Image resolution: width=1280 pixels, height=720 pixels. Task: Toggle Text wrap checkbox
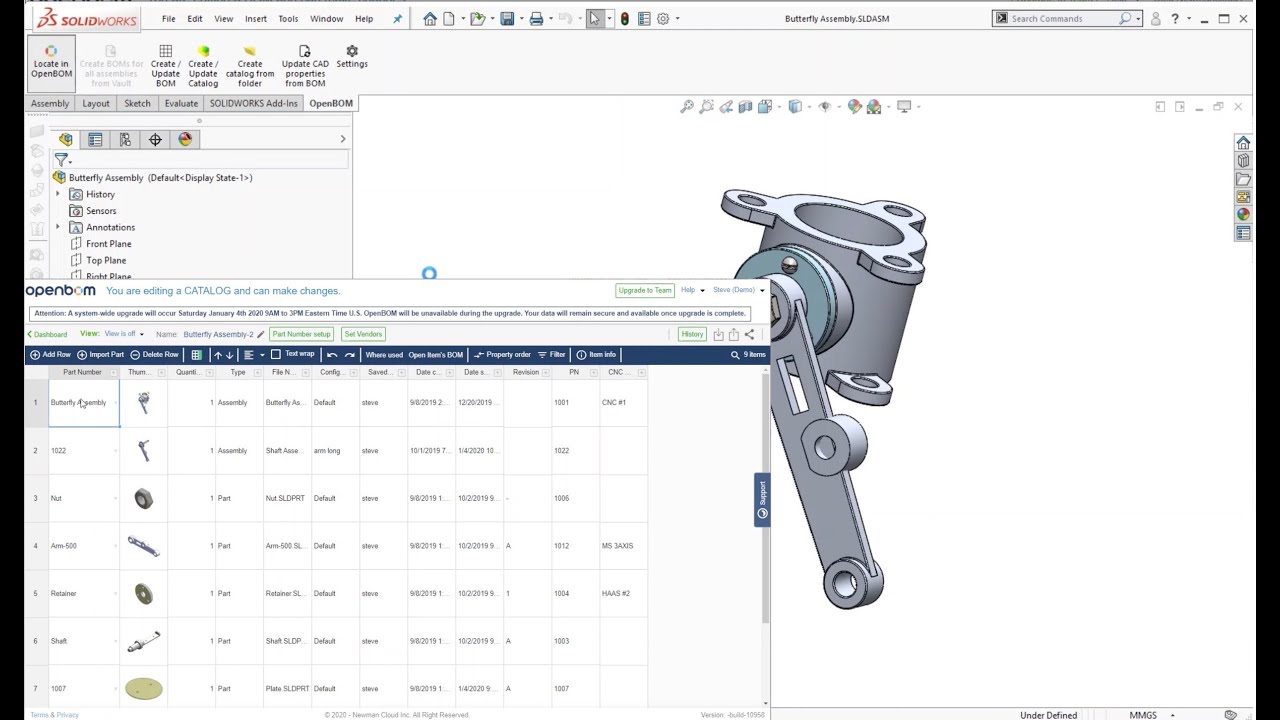276,354
